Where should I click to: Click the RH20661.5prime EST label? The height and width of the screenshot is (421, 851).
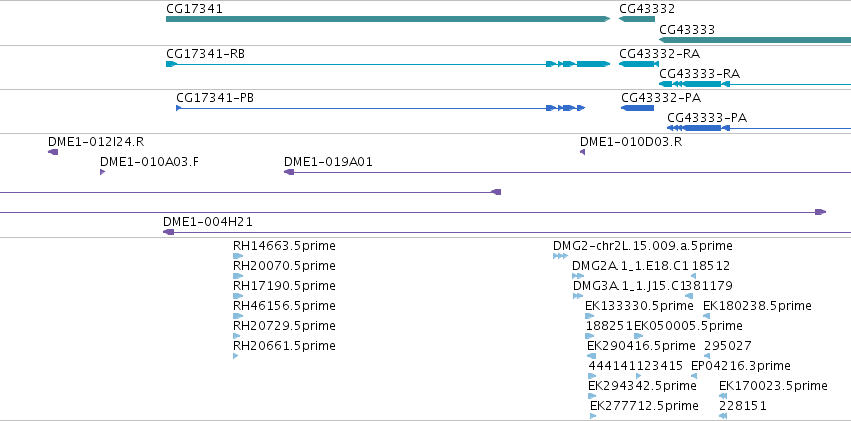coord(284,346)
